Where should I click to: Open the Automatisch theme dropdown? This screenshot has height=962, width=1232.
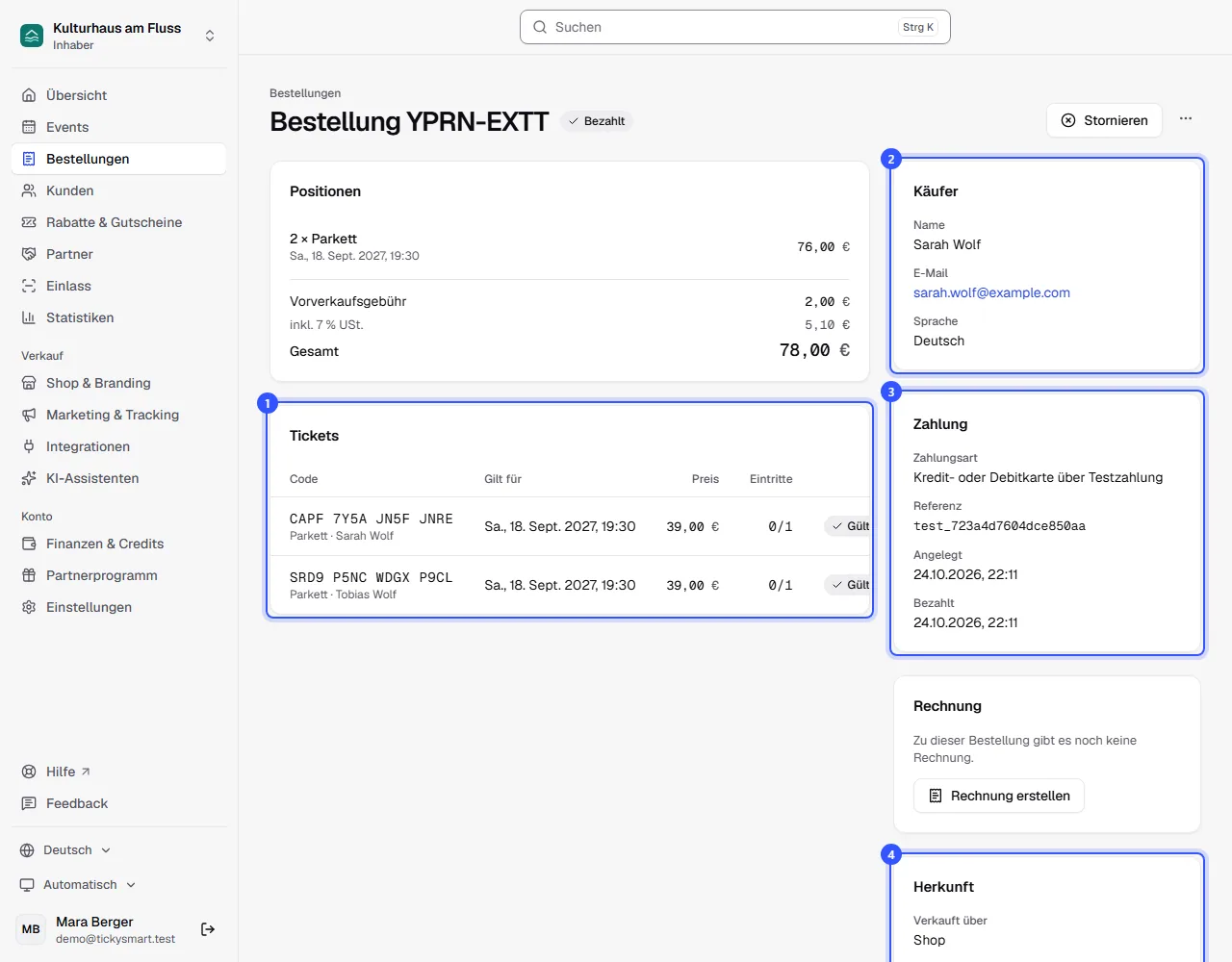point(78,885)
